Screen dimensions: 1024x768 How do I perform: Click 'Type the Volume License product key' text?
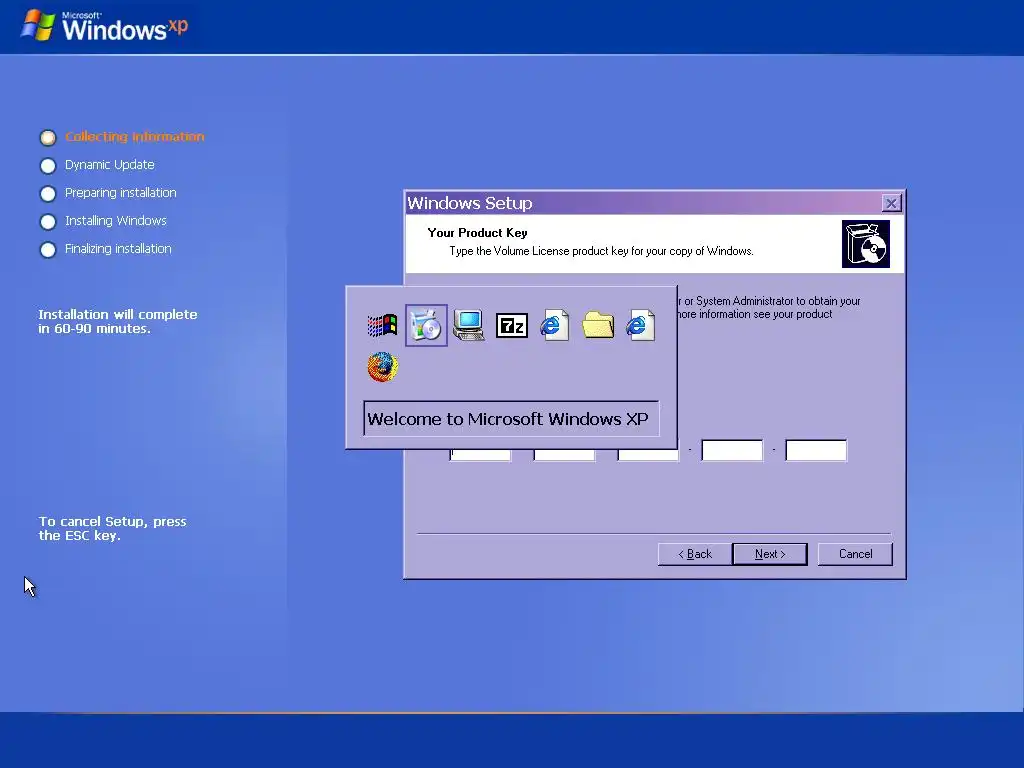click(601, 251)
